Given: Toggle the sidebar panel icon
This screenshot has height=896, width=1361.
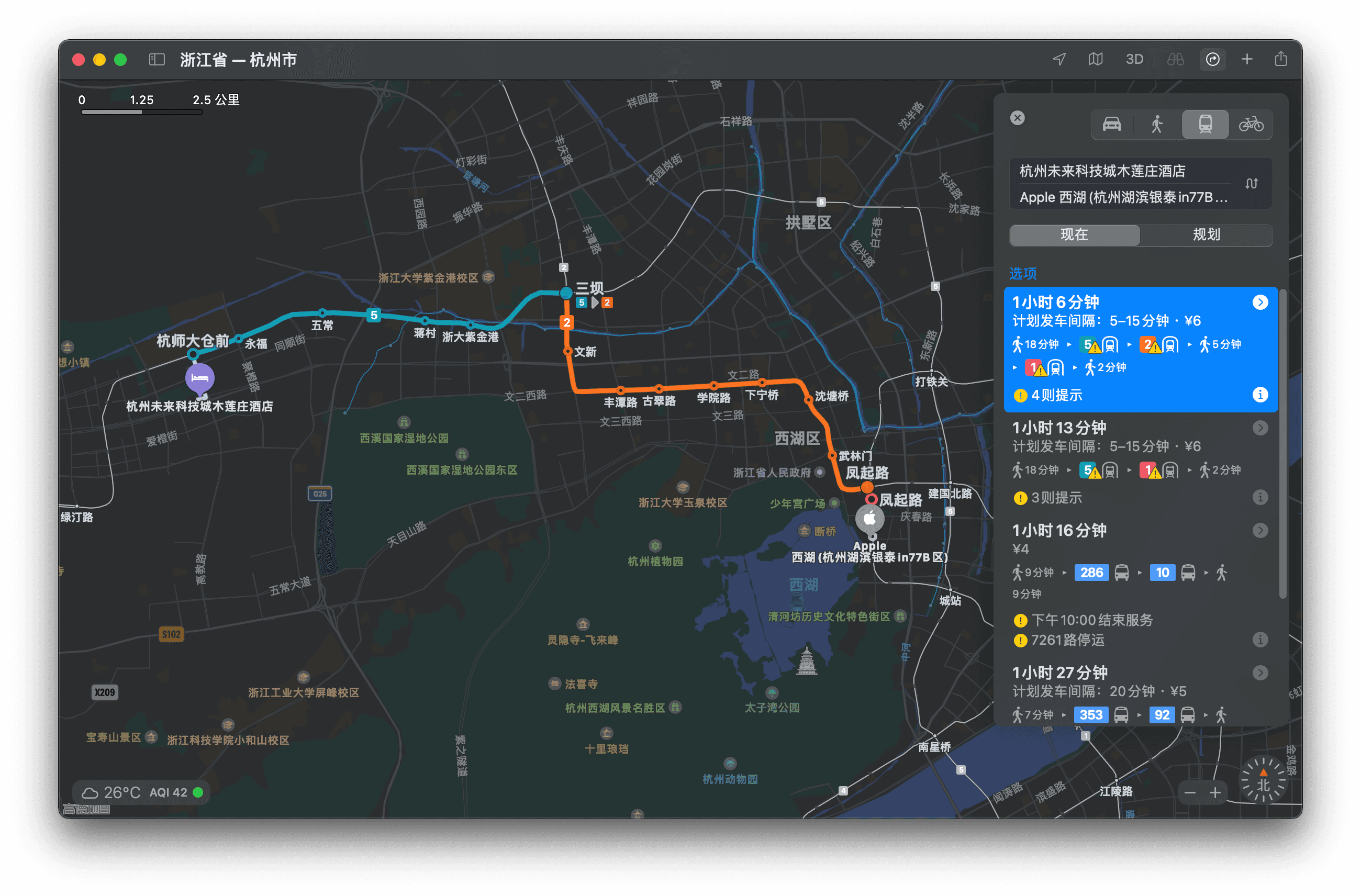Looking at the screenshot, I should [x=157, y=60].
